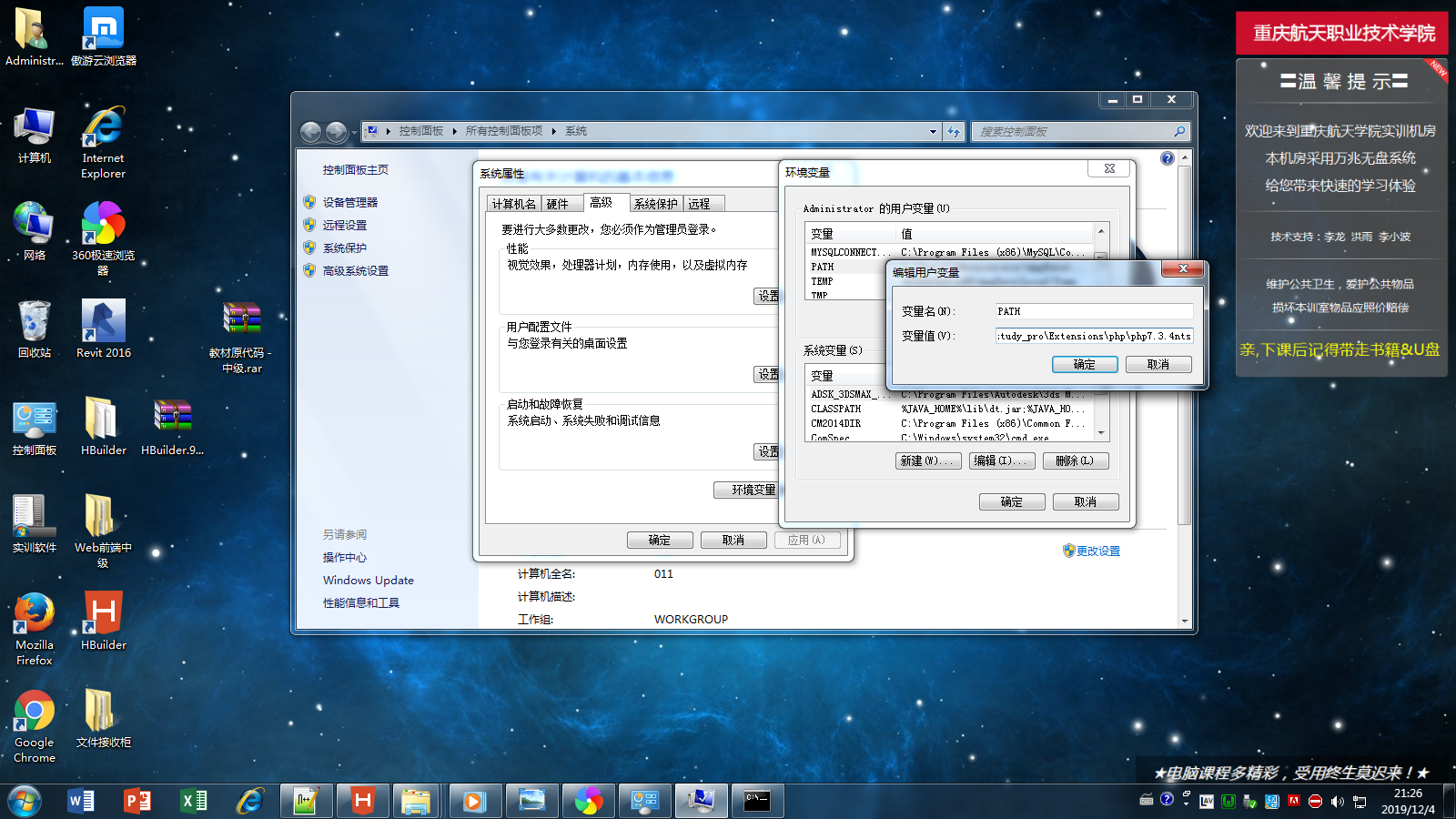Click 编辑(I)... system variable button
The image size is (1456, 819).
point(1001,460)
